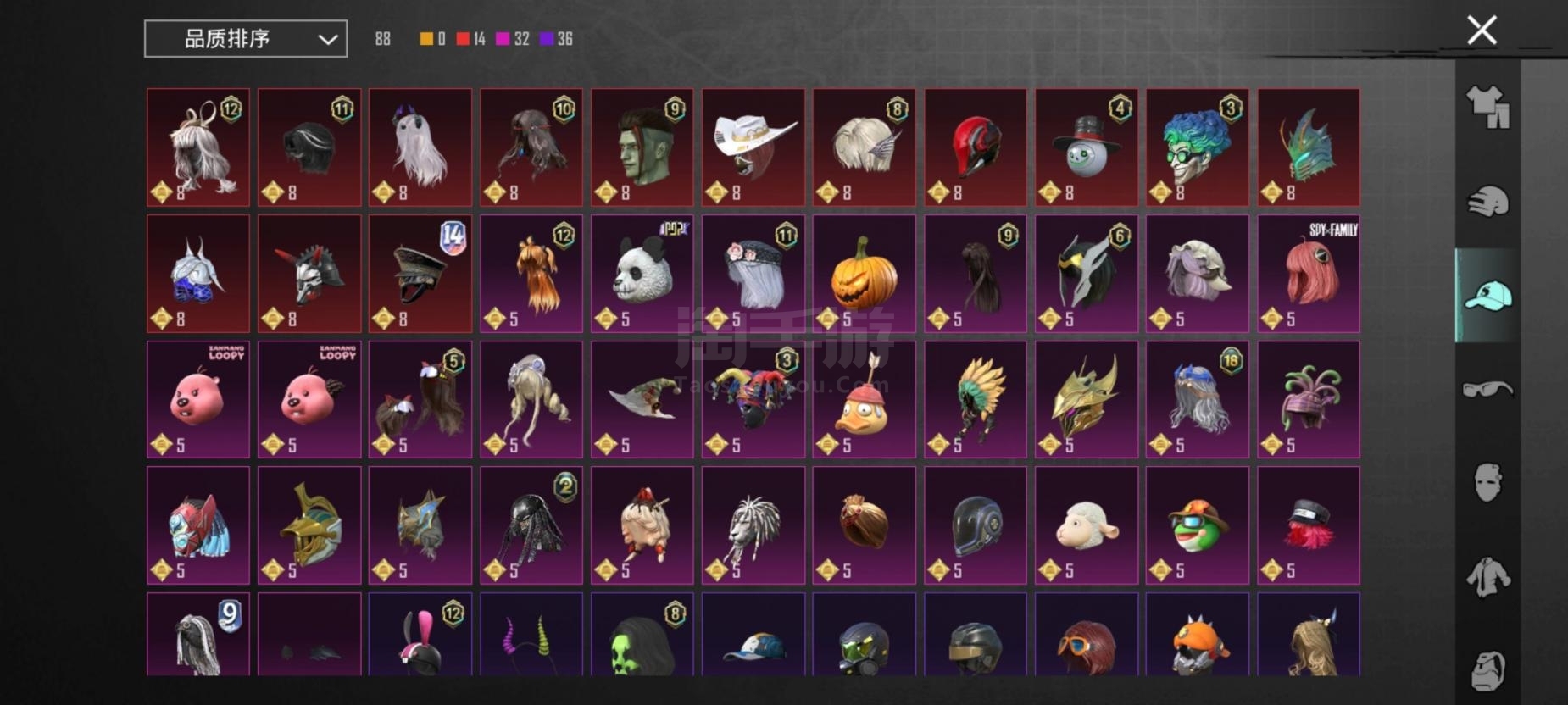Open the outfit sets category icon
Viewport: 1568px width, 705px height.
(1487, 108)
